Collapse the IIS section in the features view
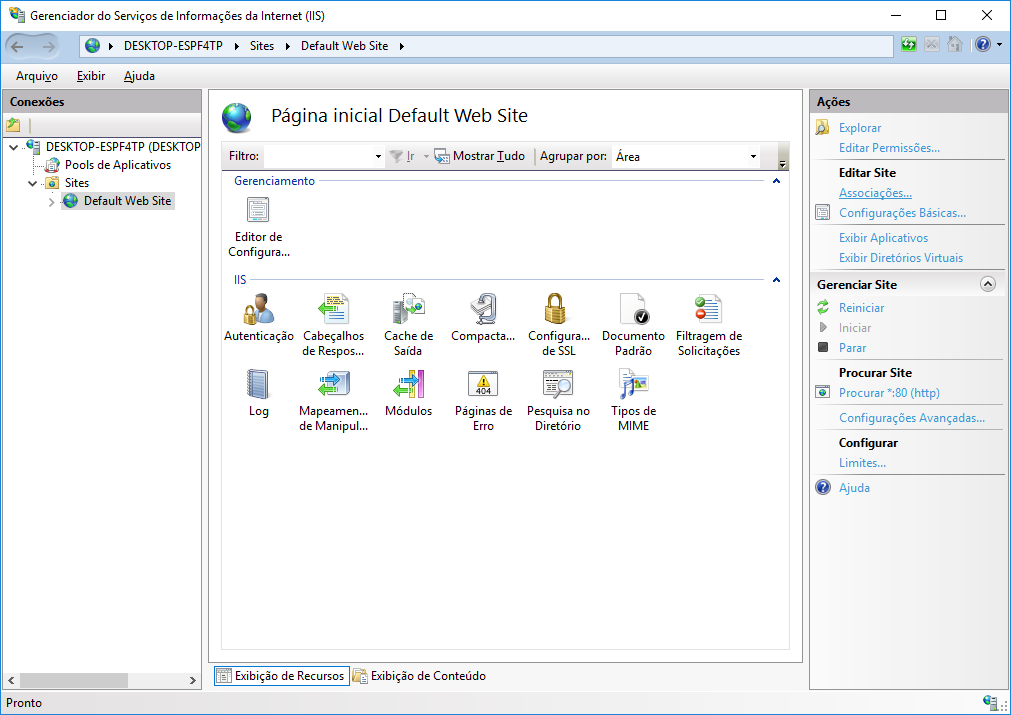This screenshot has width=1011, height=715. [777, 281]
